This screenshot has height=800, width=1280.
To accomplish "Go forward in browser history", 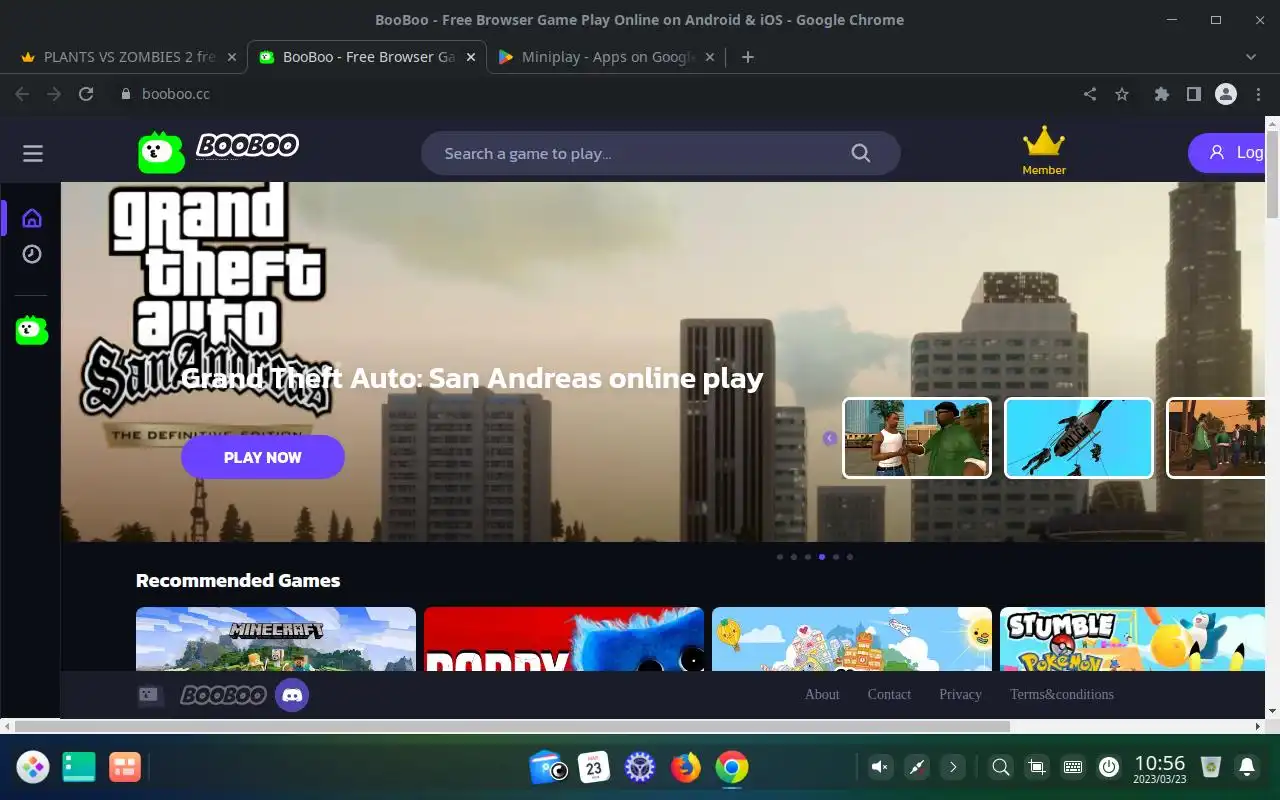I will tap(54, 94).
